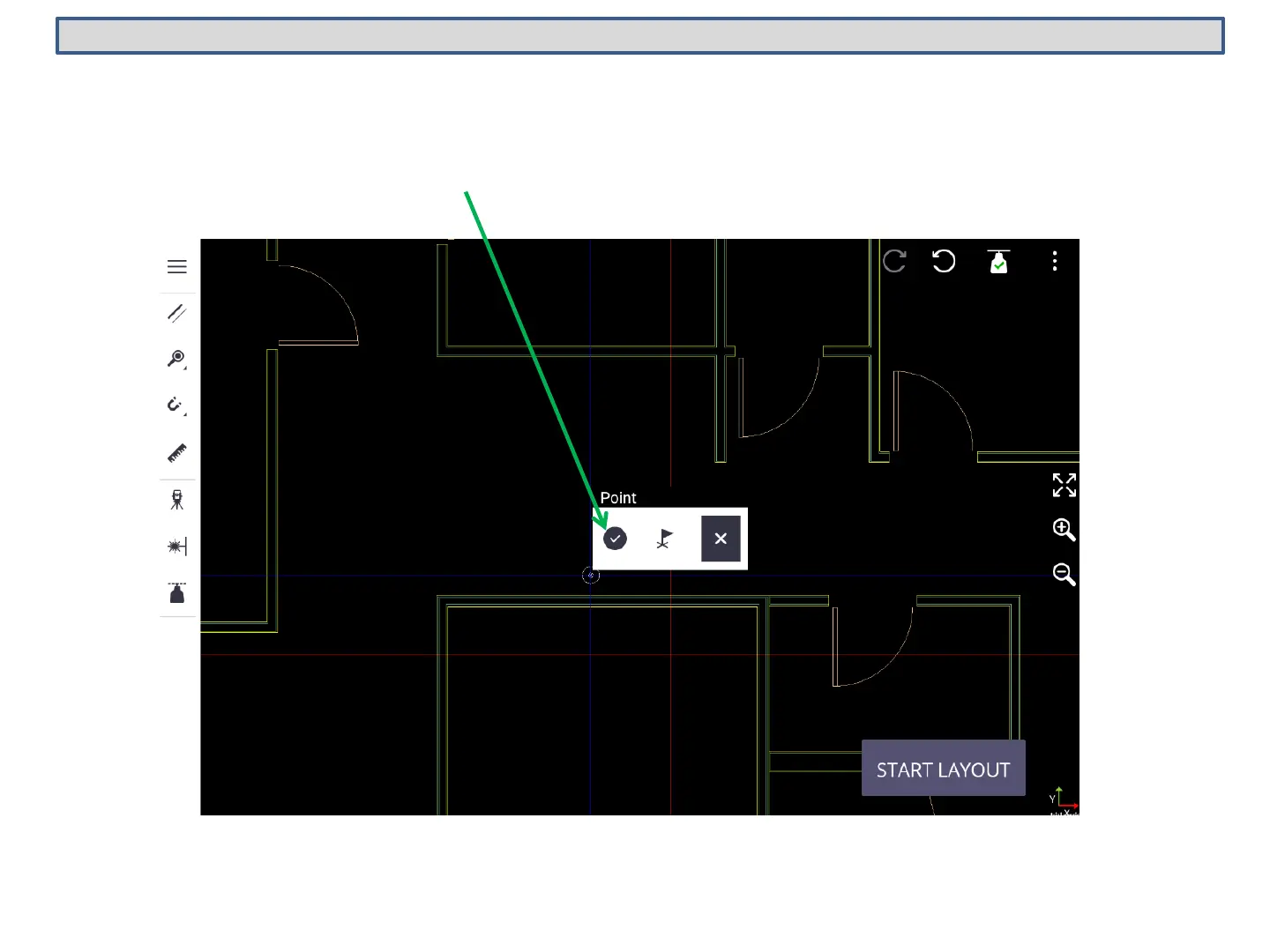1270x952 pixels.
Task: Click the START LAYOUT button
Action: pos(944,769)
